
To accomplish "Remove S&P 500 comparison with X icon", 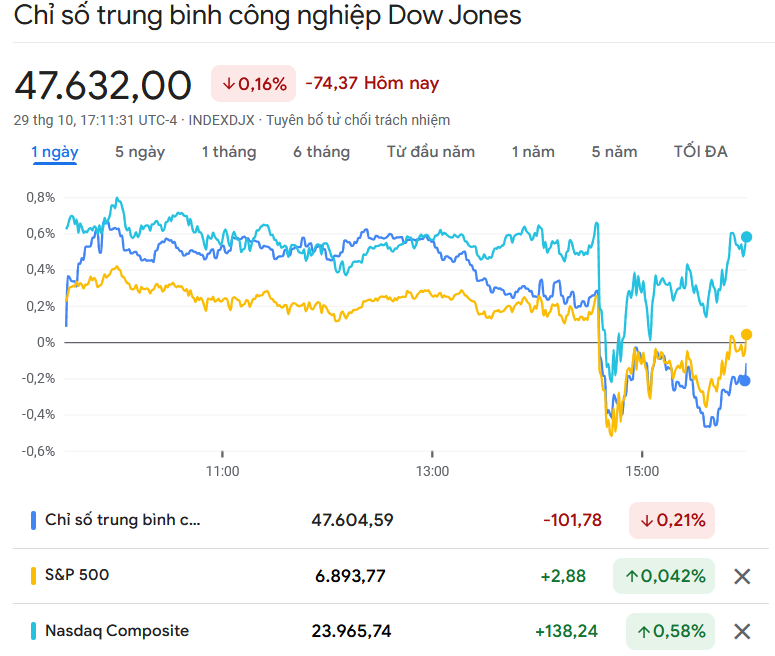I will pyautogui.click(x=742, y=576).
